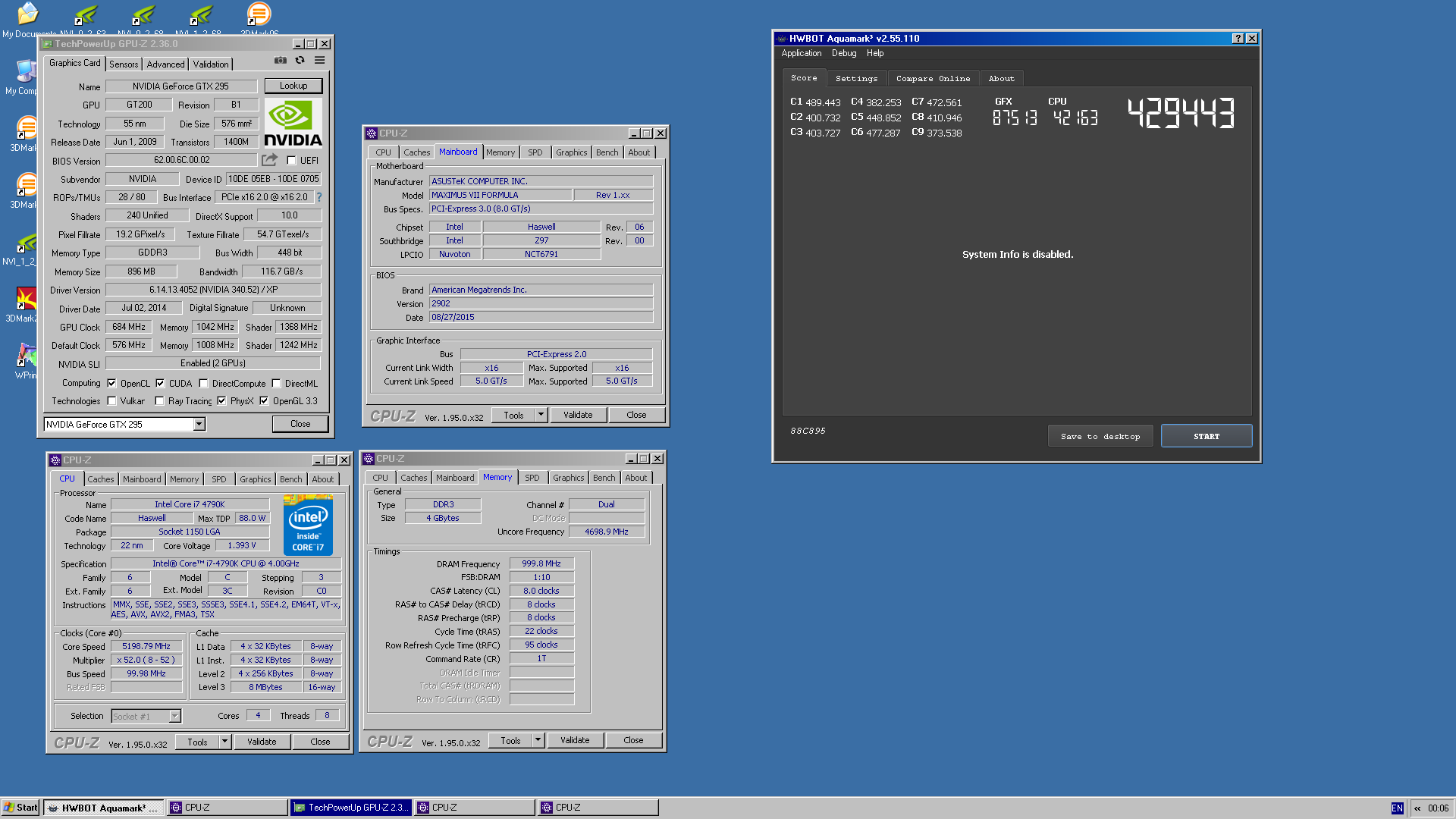Screen dimensions: 1456x819
Task: Click the Intel Core i7 logo in CPU-Z
Action: (308, 525)
